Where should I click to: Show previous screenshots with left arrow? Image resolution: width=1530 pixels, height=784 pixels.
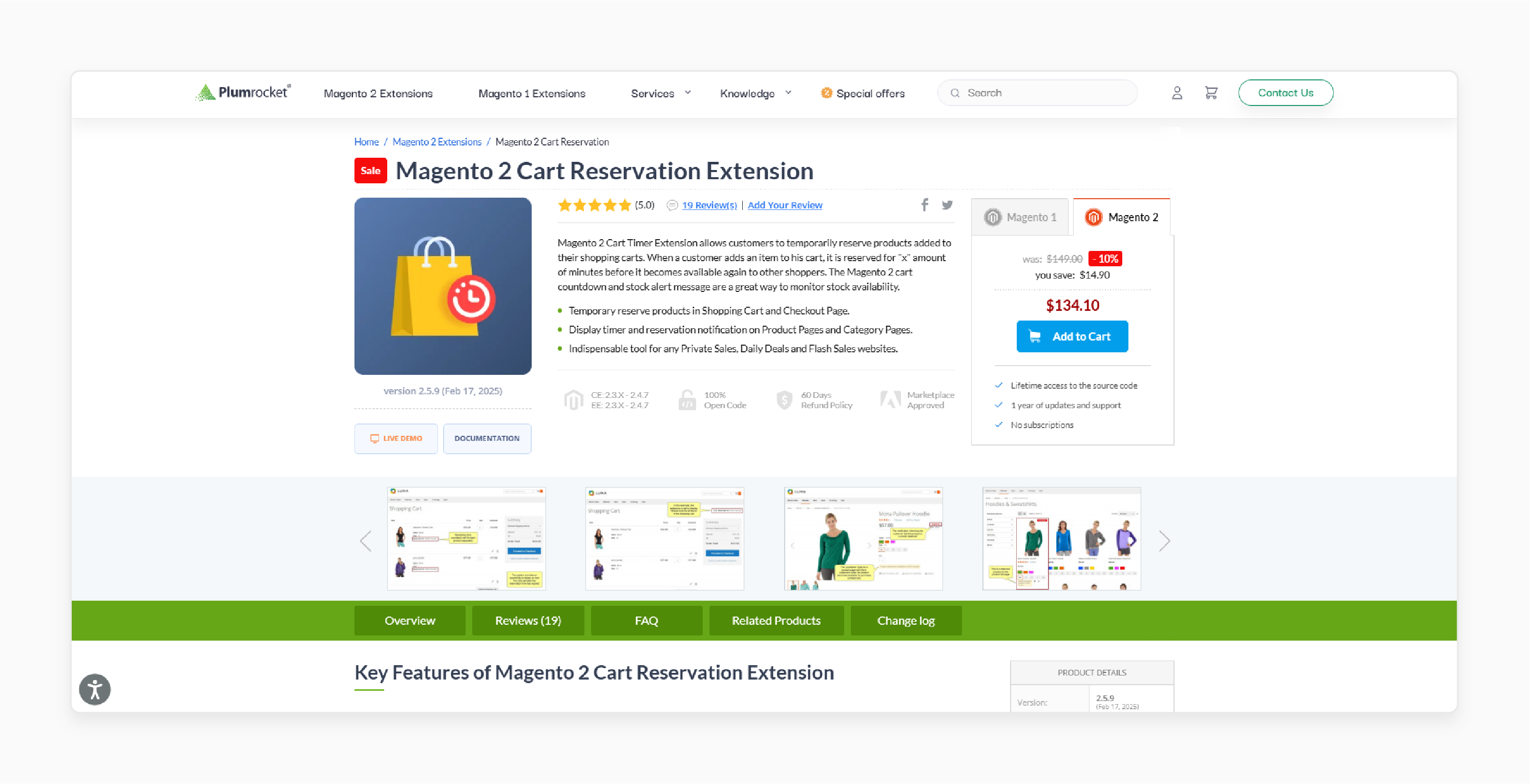[x=366, y=541]
